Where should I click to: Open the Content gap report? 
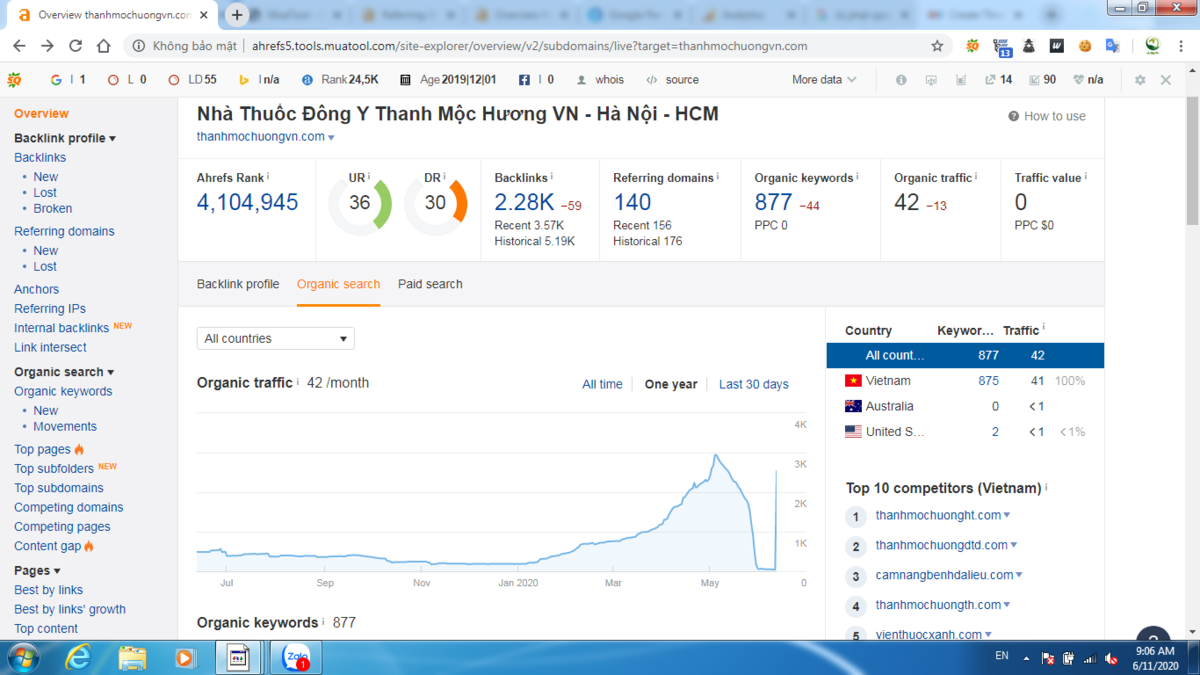[x=48, y=546]
